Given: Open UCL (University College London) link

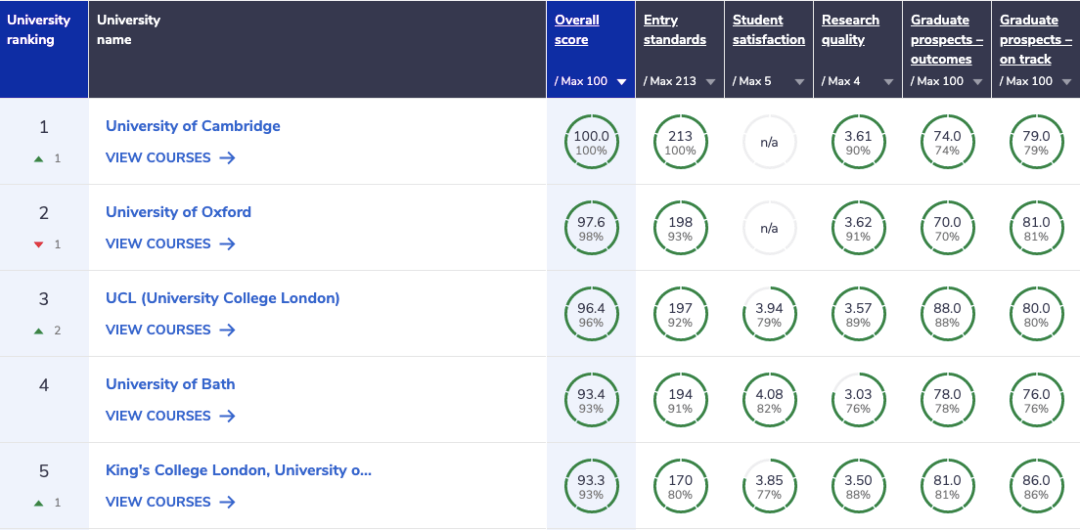Looking at the screenshot, I should (x=222, y=298).
